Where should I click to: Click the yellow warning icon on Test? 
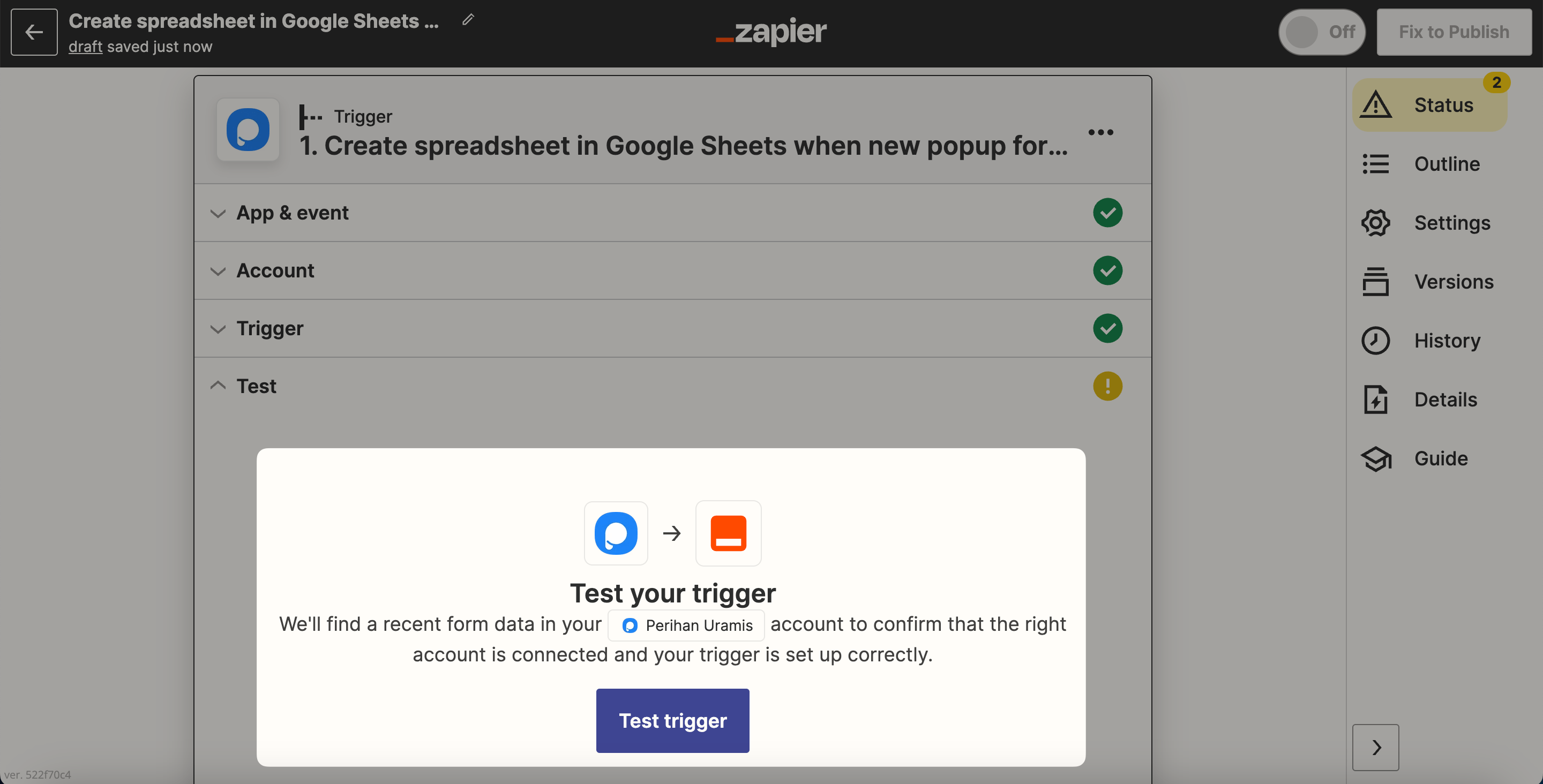tap(1107, 386)
